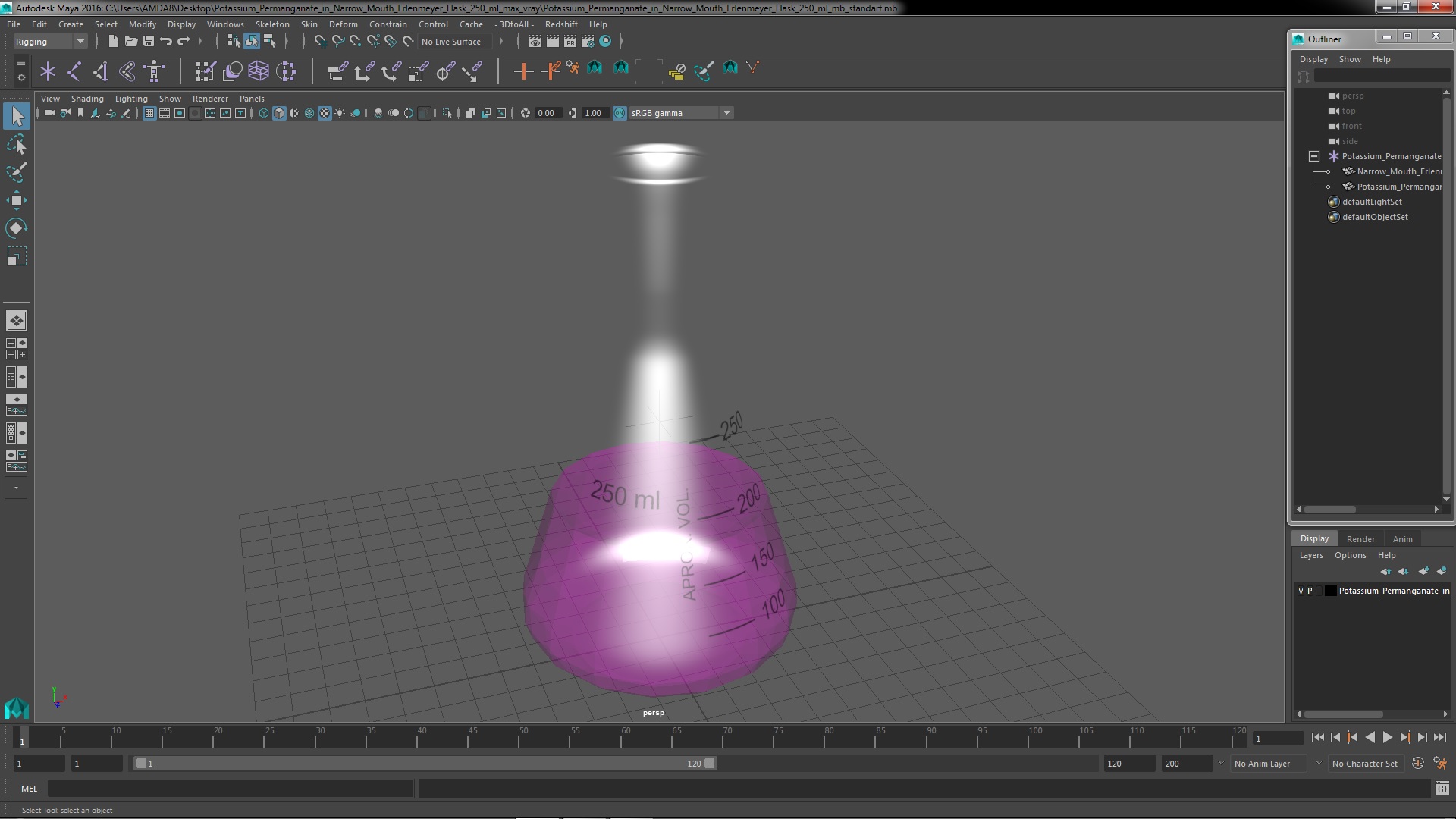Click MEL command language label
1456x819 pixels.
(x=29, y=789)
